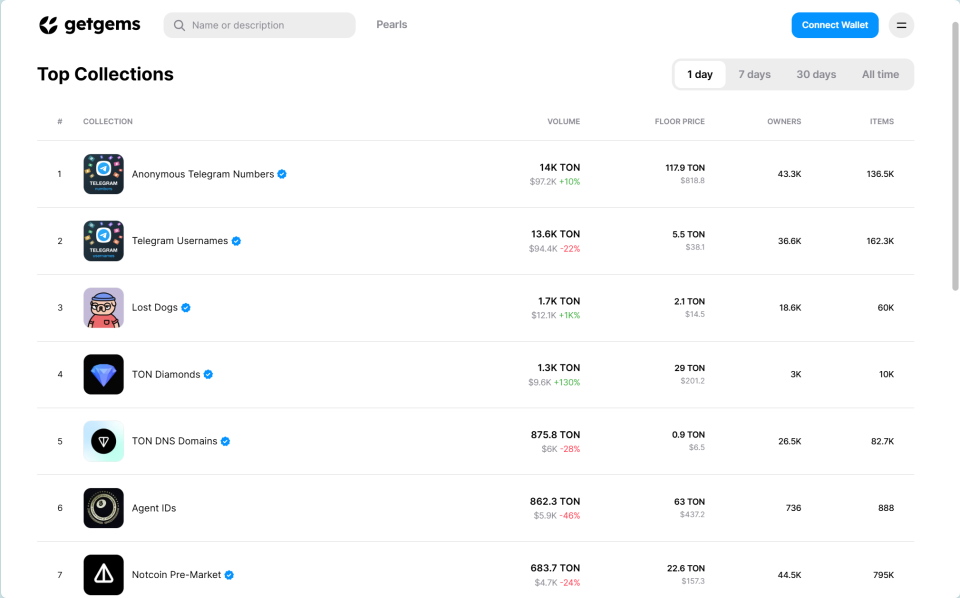Click the TON DNS Domains icon
Viewport: 960px width, 598px height.
[103, 441]
